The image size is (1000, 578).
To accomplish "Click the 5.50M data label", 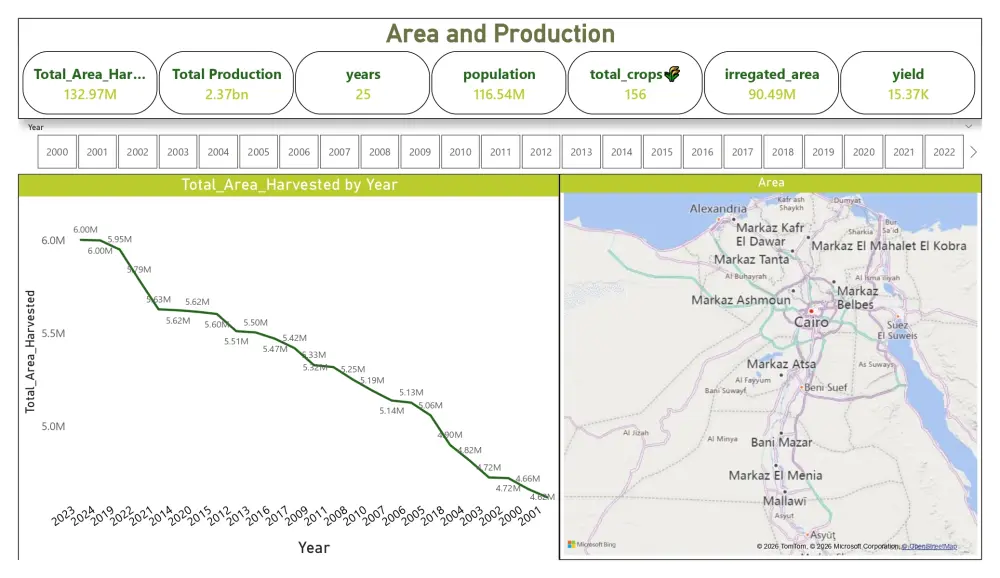I will (255, 323).
